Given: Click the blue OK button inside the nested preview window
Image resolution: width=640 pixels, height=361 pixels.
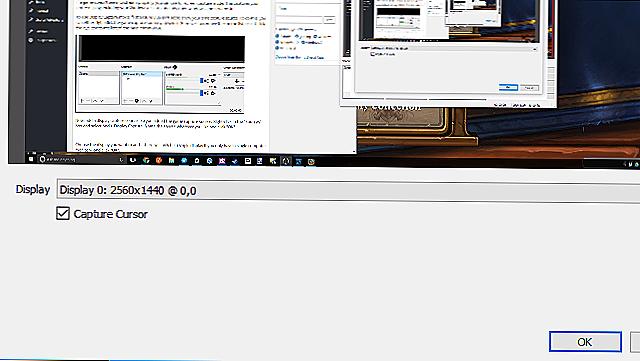Looking at the screenshot, I should [x=508, y=87].
